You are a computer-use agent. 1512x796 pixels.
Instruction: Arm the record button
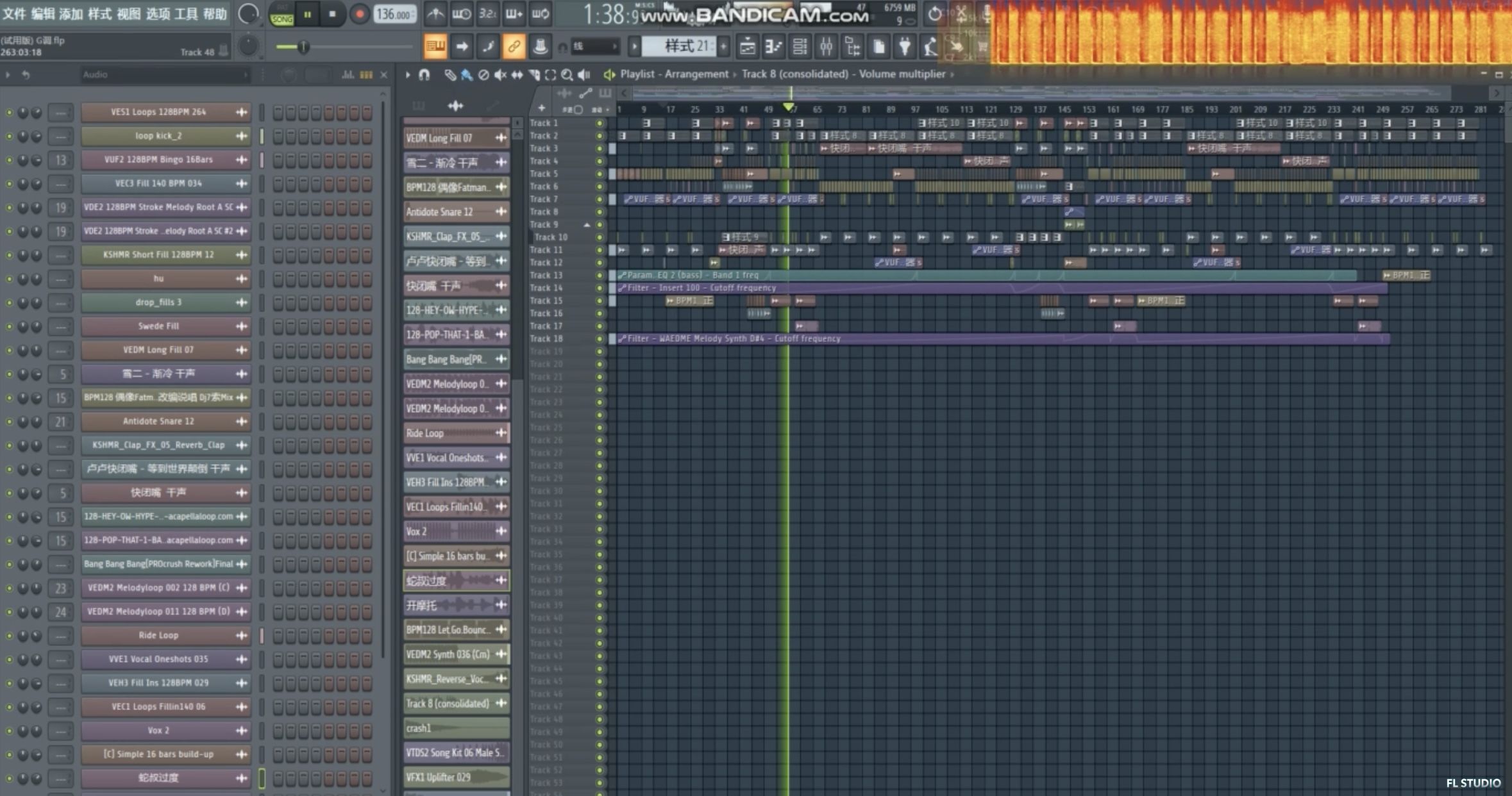(360, 14)
